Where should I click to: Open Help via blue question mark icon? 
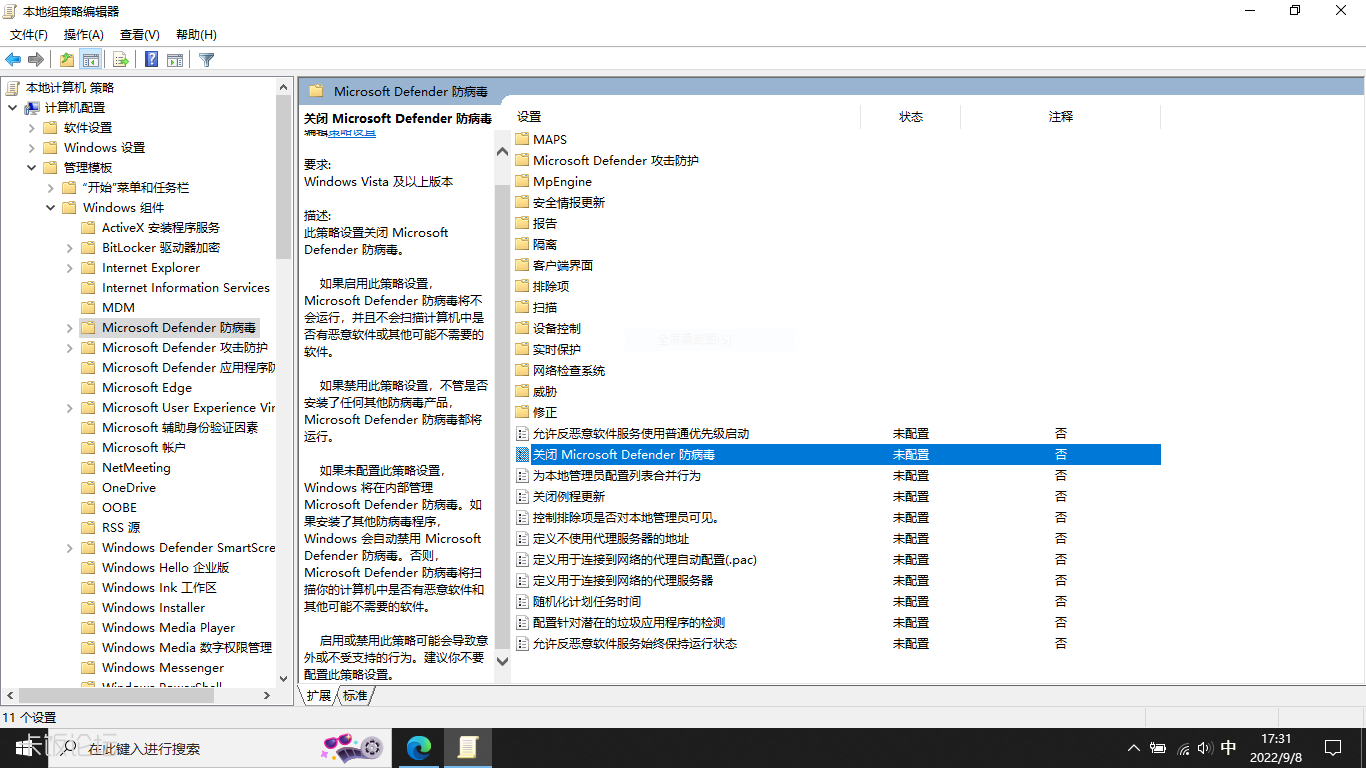pos(151,60)
